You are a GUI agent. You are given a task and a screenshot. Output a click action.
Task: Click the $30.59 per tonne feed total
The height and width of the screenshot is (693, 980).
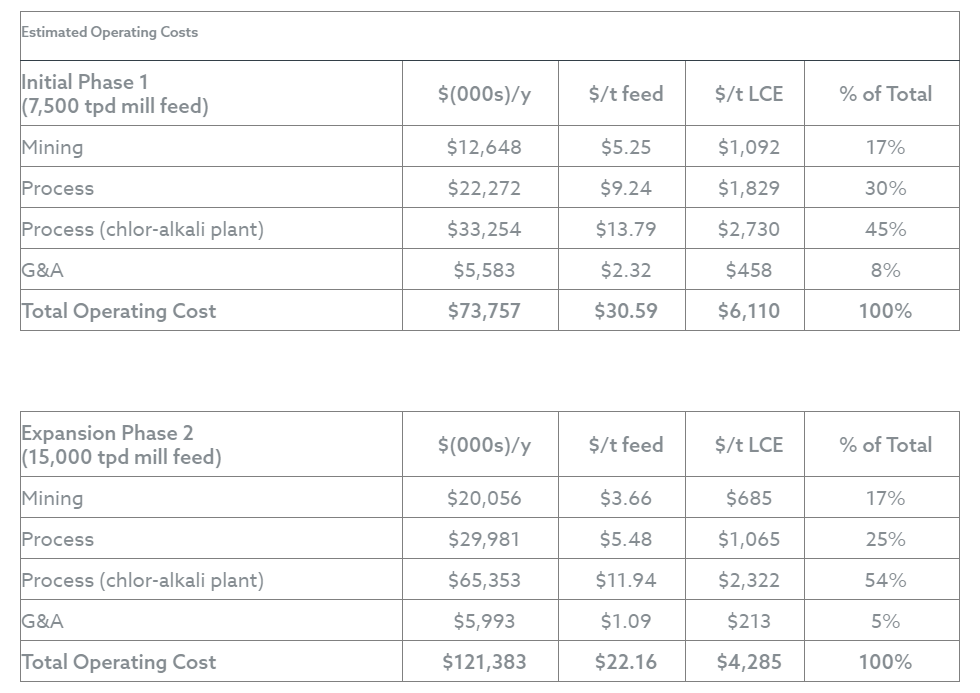pyautogui.click(x=626, y=311)
